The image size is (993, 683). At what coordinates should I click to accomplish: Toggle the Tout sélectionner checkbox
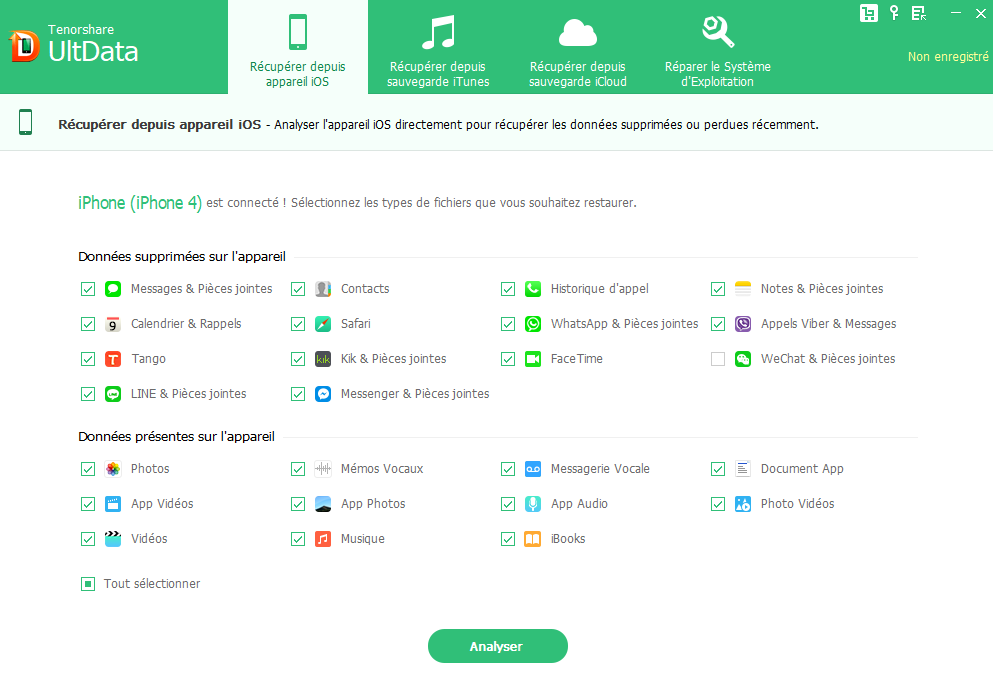point(88,584)
